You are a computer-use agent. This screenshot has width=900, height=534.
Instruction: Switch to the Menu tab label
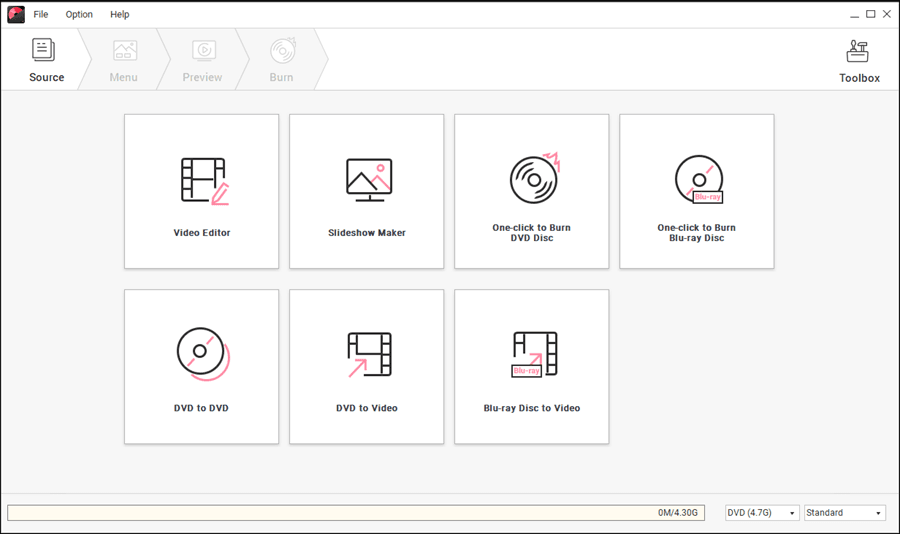(123, 77)
